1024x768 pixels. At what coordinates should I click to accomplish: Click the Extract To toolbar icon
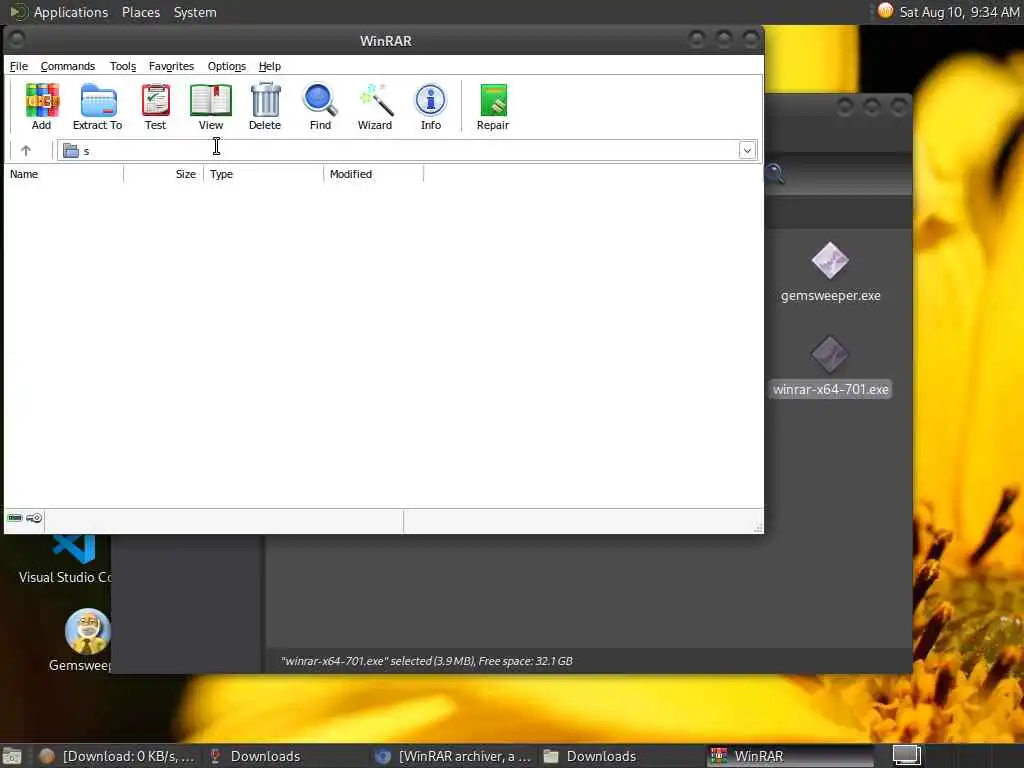(x=97, y=106)
